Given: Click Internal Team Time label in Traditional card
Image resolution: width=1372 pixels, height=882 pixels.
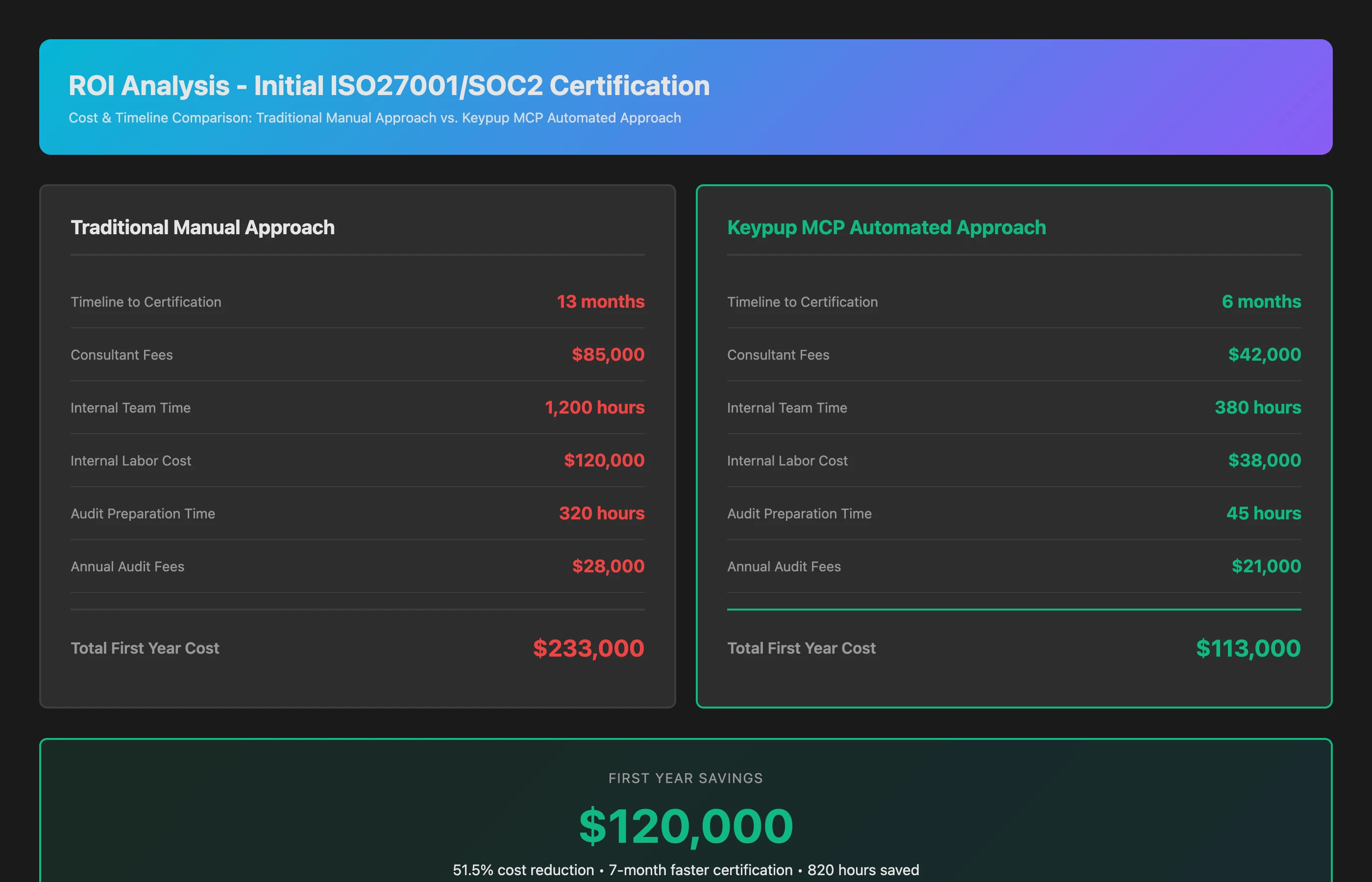Looking at the screenshot, I should [x=130, y=408].
